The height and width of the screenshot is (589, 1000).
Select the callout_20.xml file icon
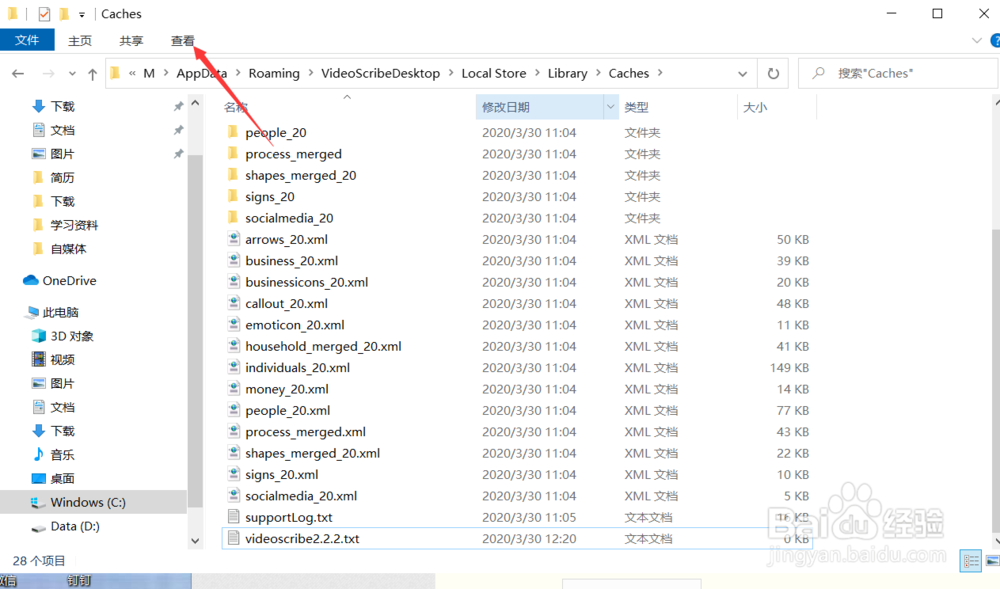[233, 303]
